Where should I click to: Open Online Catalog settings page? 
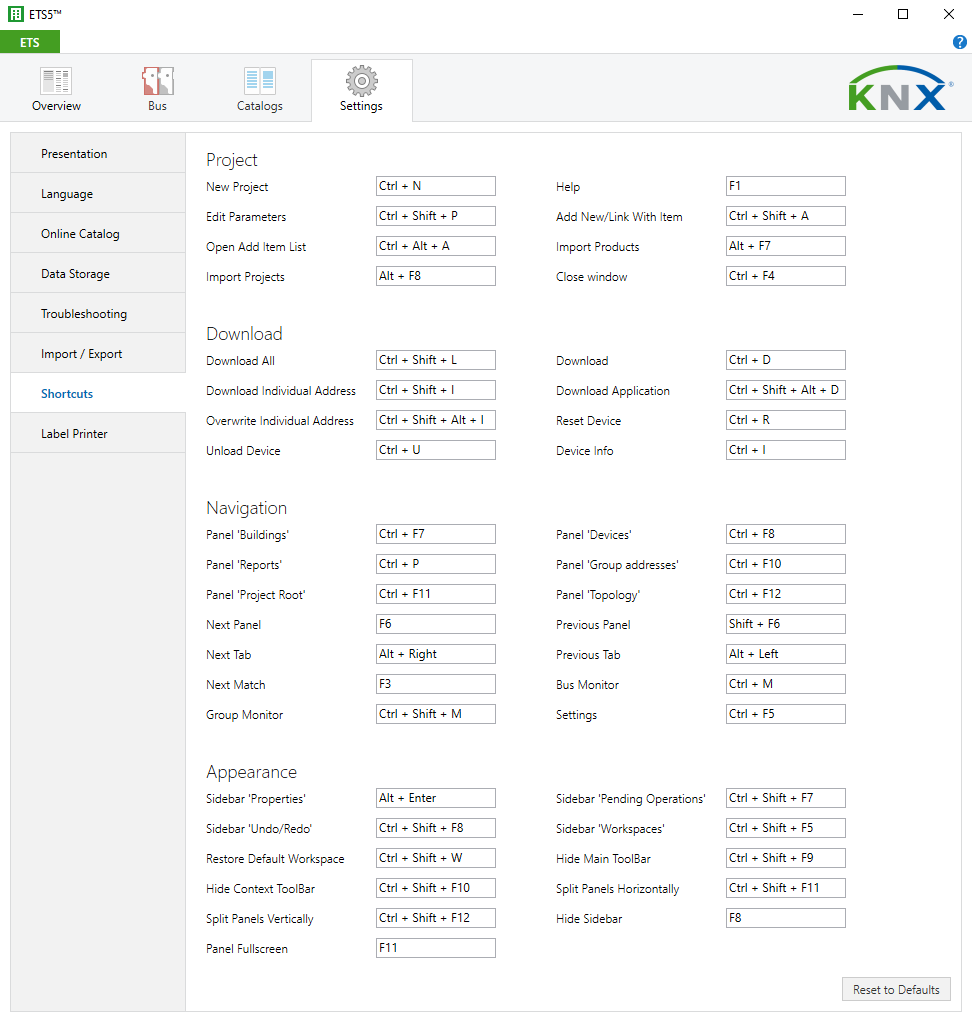(98, 233)
